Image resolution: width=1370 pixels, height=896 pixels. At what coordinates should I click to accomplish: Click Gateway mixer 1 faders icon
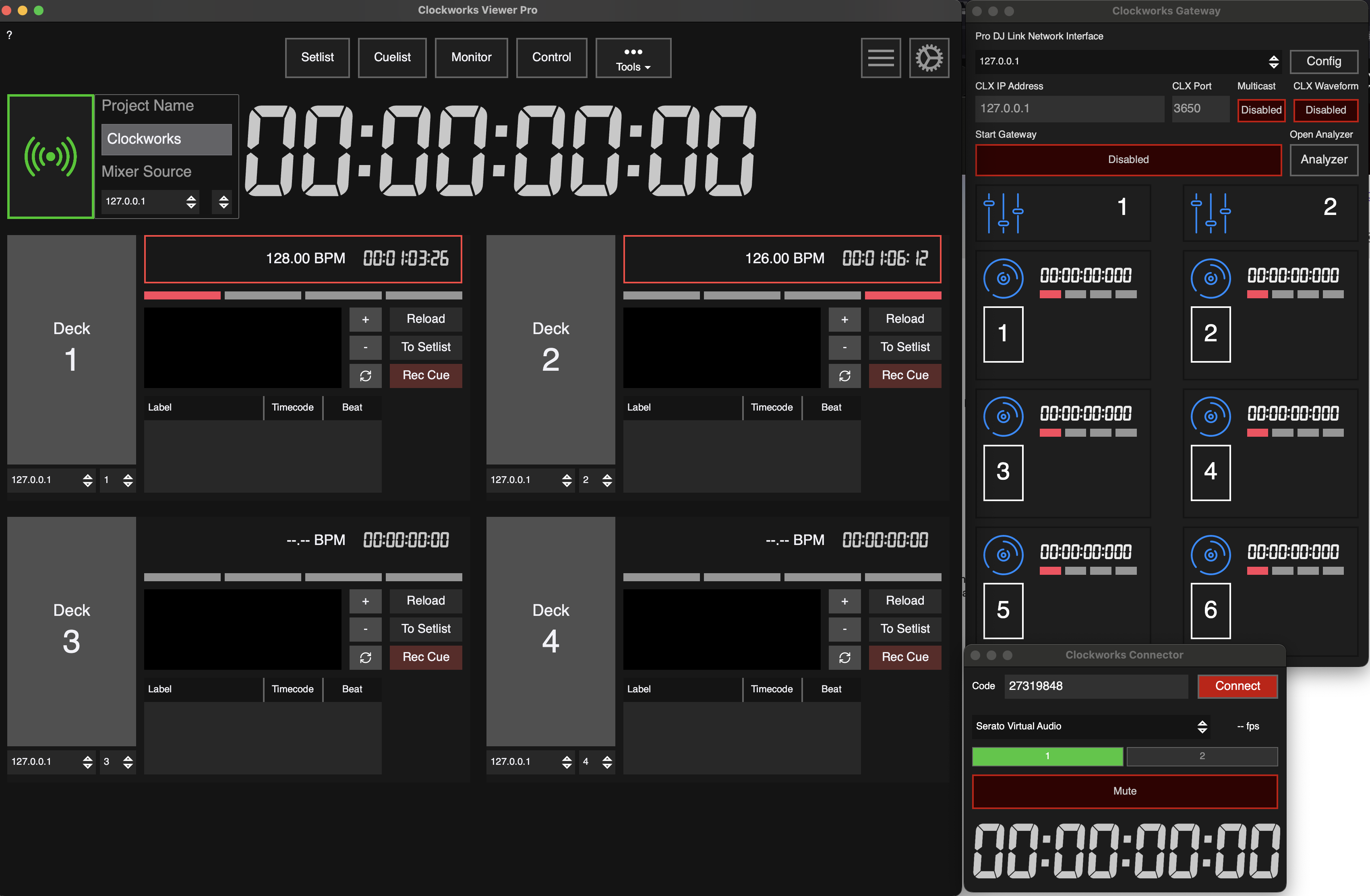[x=1003, y=213]
